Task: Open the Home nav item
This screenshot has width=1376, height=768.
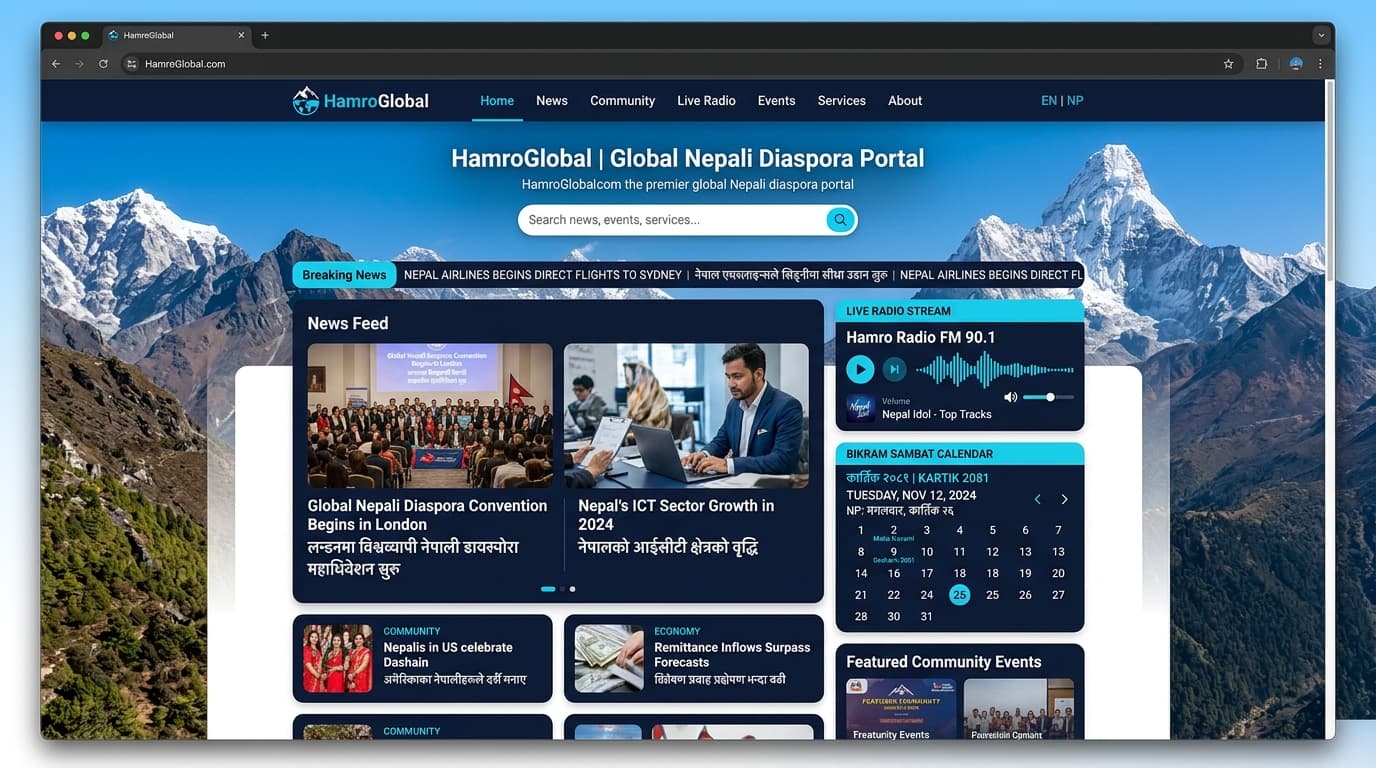Action: 497,101
